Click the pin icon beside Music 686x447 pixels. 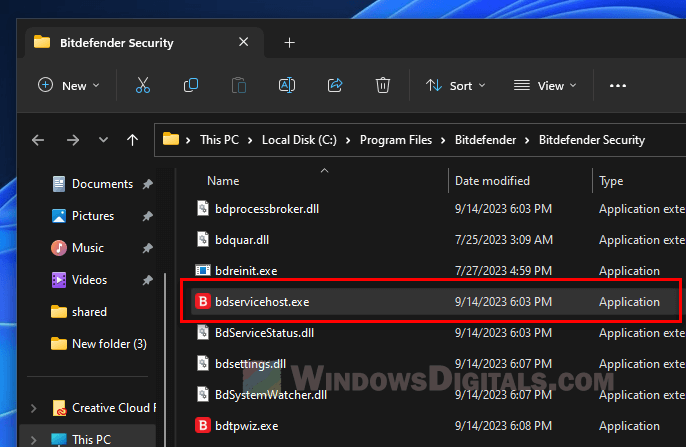tap(147, 248)
